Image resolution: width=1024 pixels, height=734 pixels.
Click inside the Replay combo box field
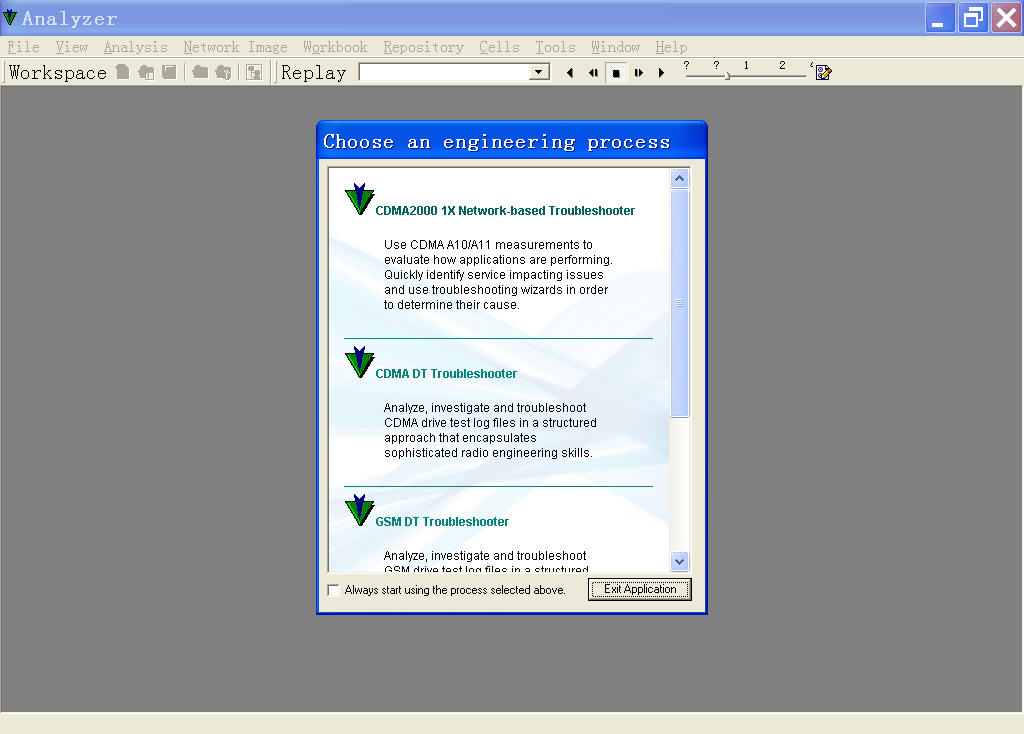445,72
